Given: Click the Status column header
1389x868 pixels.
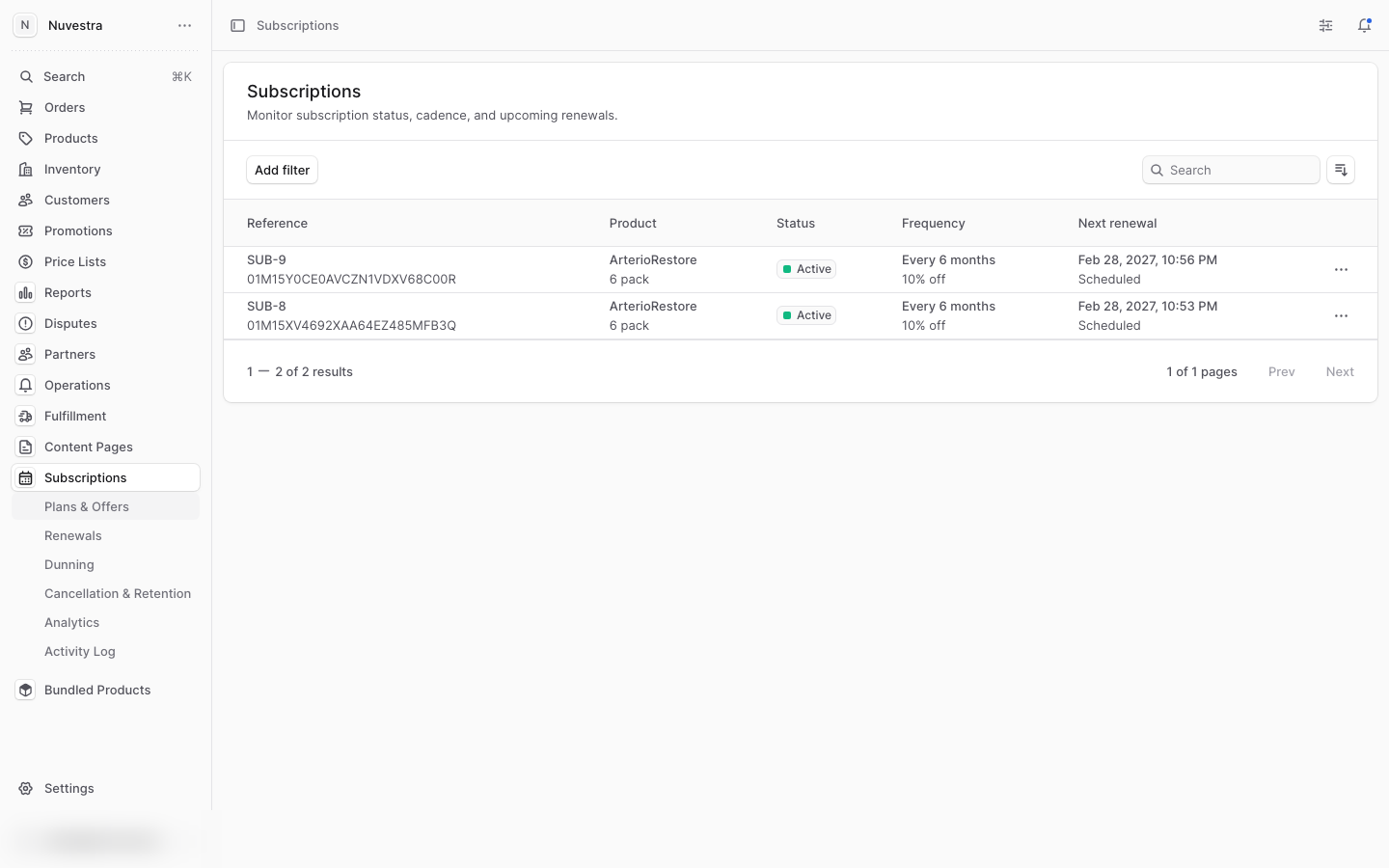Looking at the screenshot, I should coord(796,223).
